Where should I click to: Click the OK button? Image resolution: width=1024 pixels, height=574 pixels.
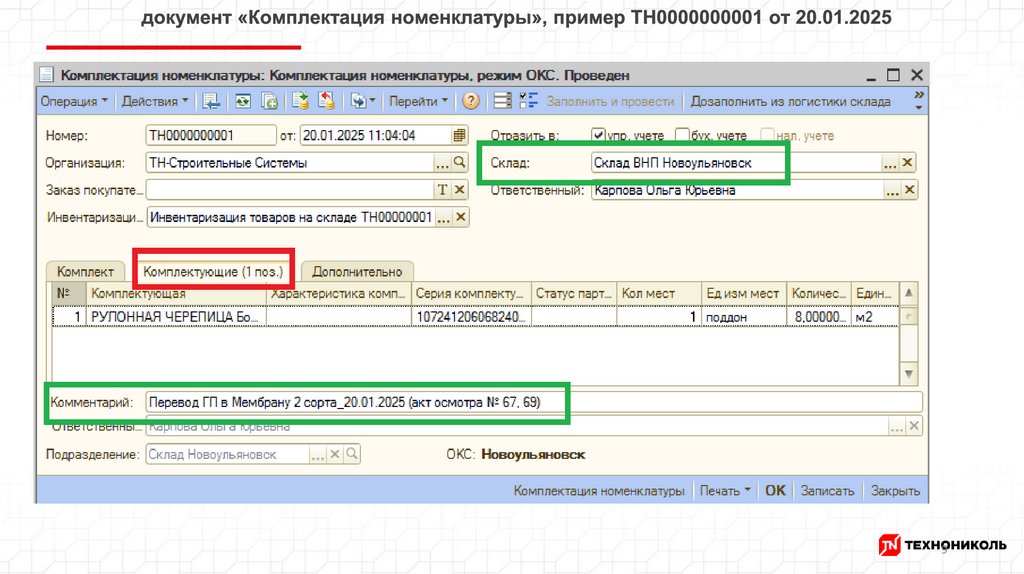[775, 490]
